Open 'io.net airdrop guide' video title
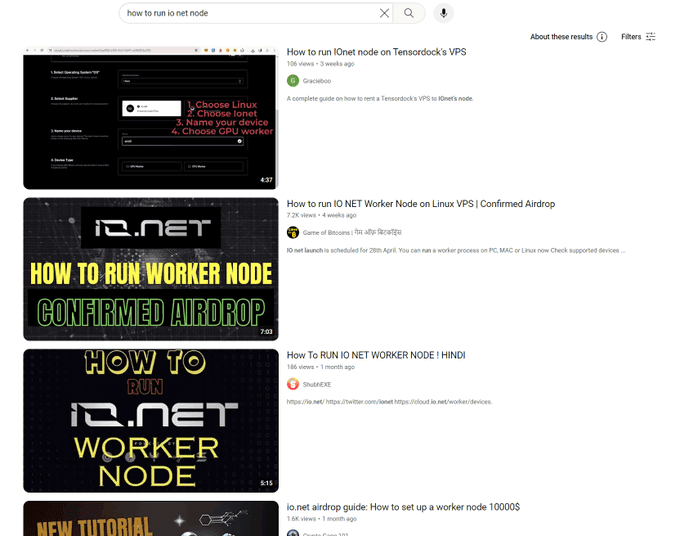The height and width of the screenshot is (536, 680). click(403, 507)
